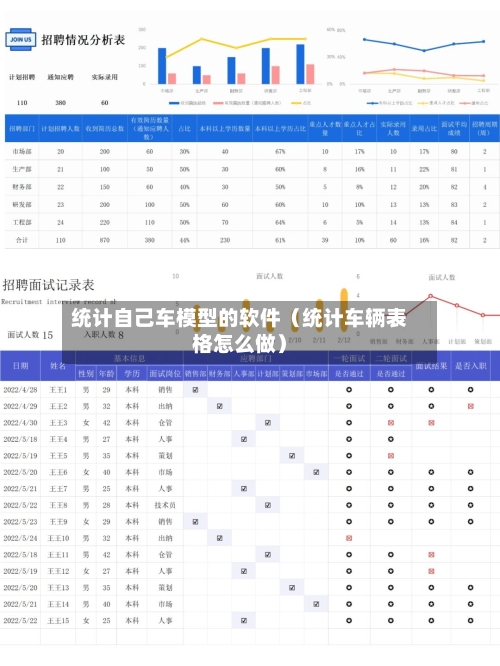Click red X in 王王12 面试结果 cell
This screenshot has height=666, width=500.
(431, 571)
